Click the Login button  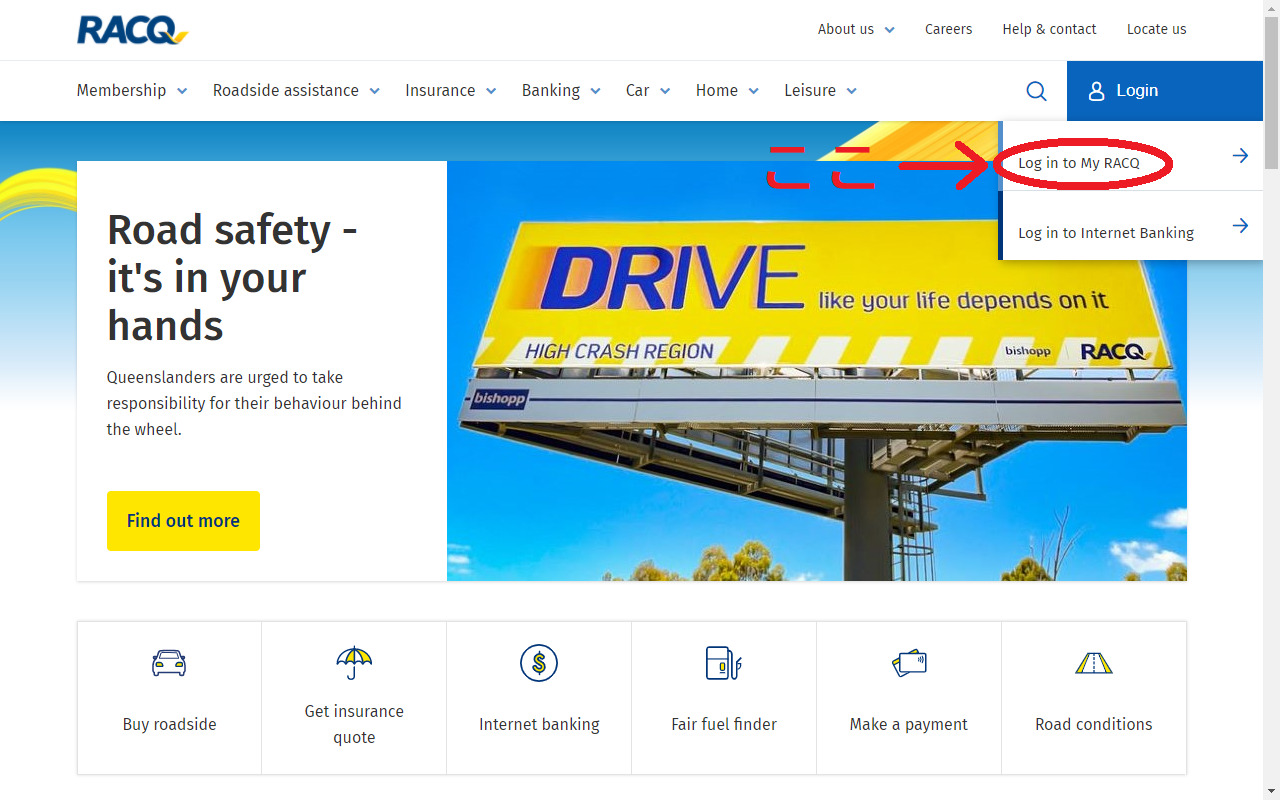tap(1165, 91)
